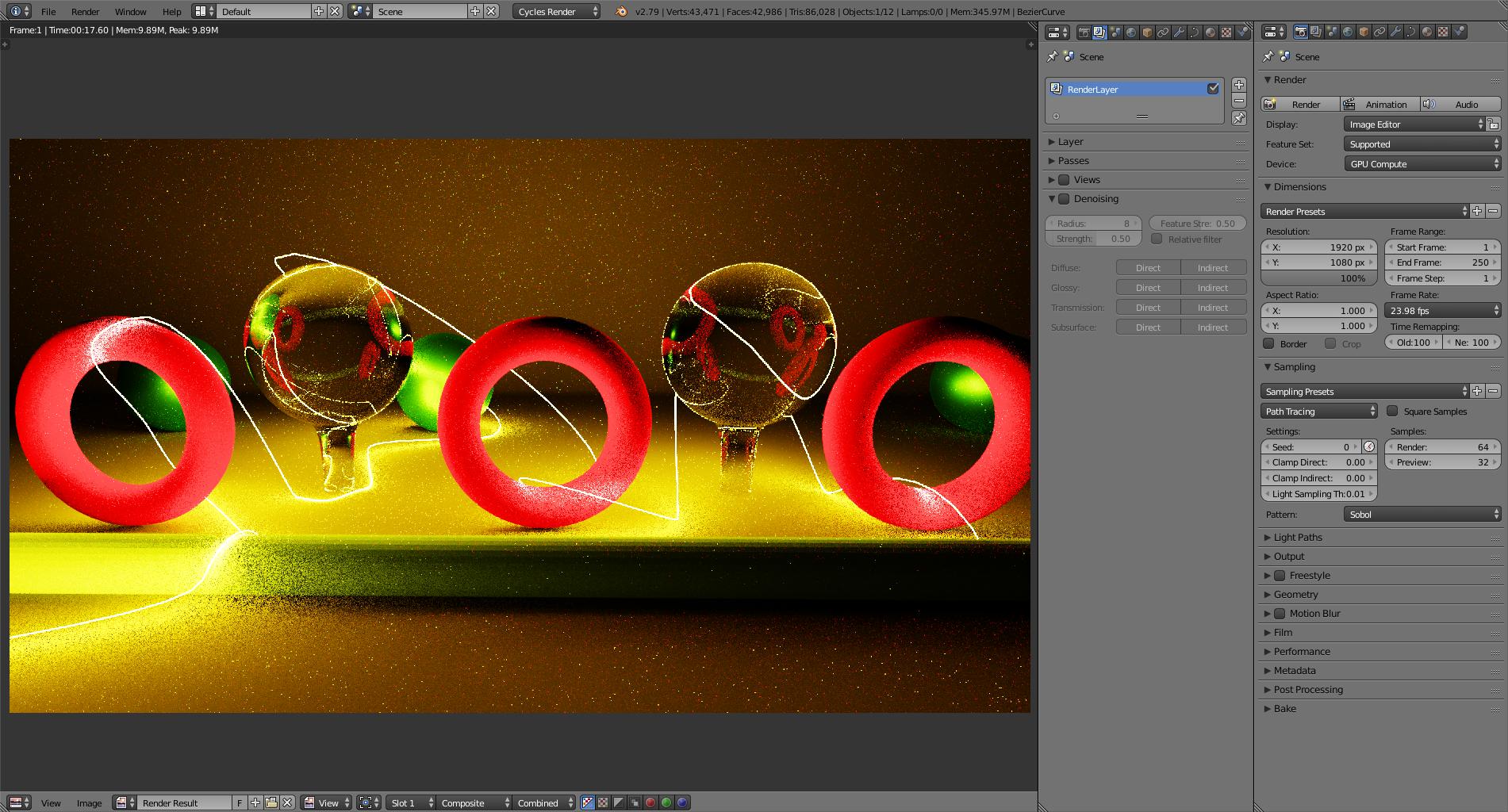
Task: Unlink the Render Result image
Action: [287, 802]
